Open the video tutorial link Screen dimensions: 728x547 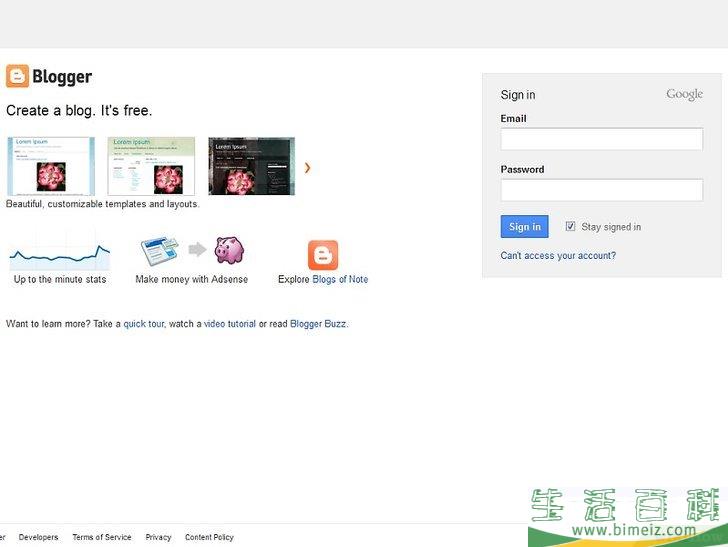[x=230, y=324]
